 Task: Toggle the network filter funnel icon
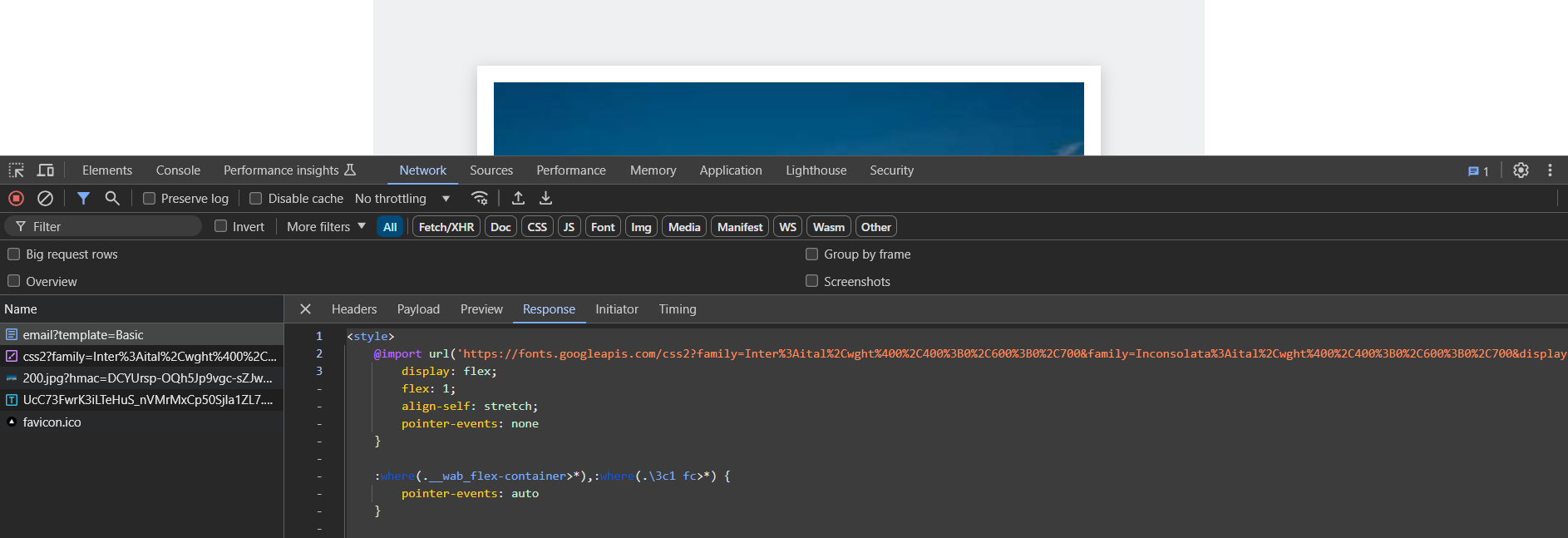pos(83,199)
